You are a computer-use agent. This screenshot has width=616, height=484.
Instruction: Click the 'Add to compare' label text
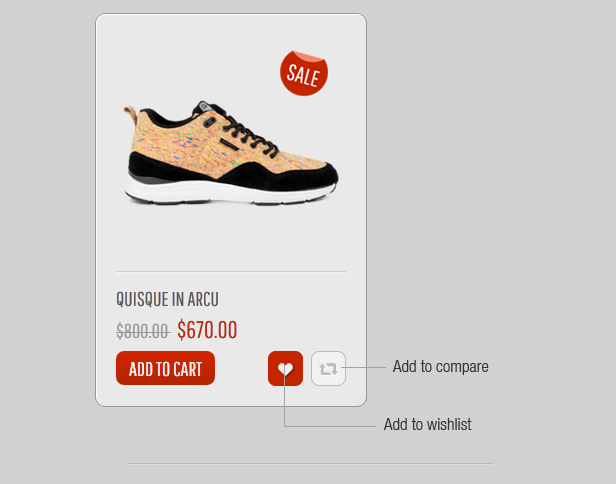(x=440, y=367)
